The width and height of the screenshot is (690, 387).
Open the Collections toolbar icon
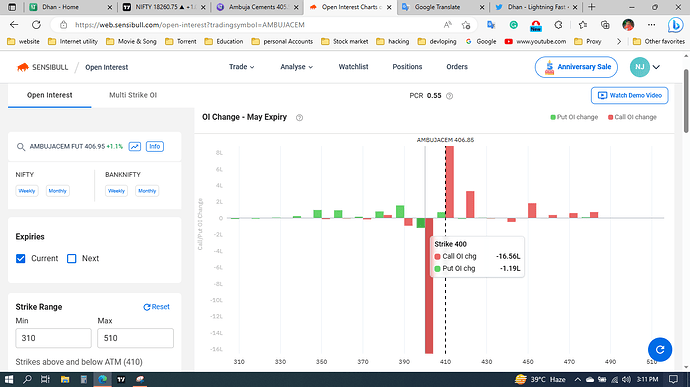click(605, 25)
